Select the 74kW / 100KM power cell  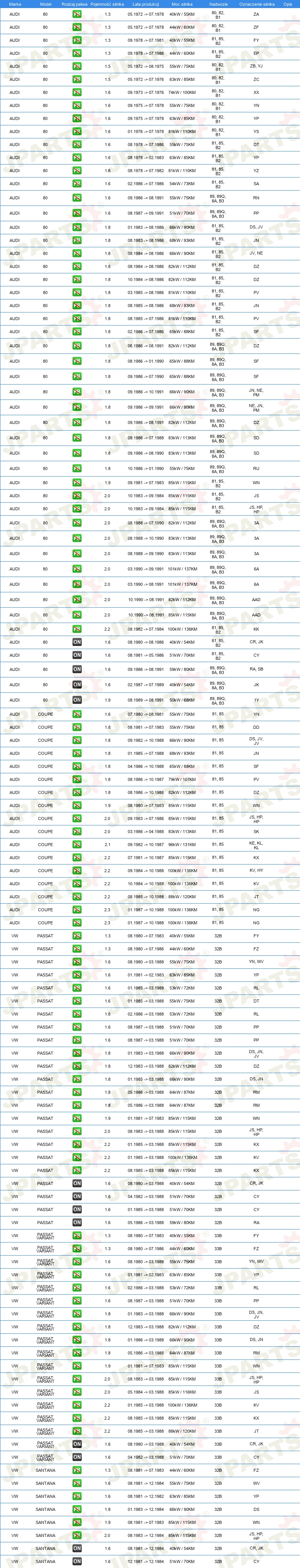tap(182, 92)
